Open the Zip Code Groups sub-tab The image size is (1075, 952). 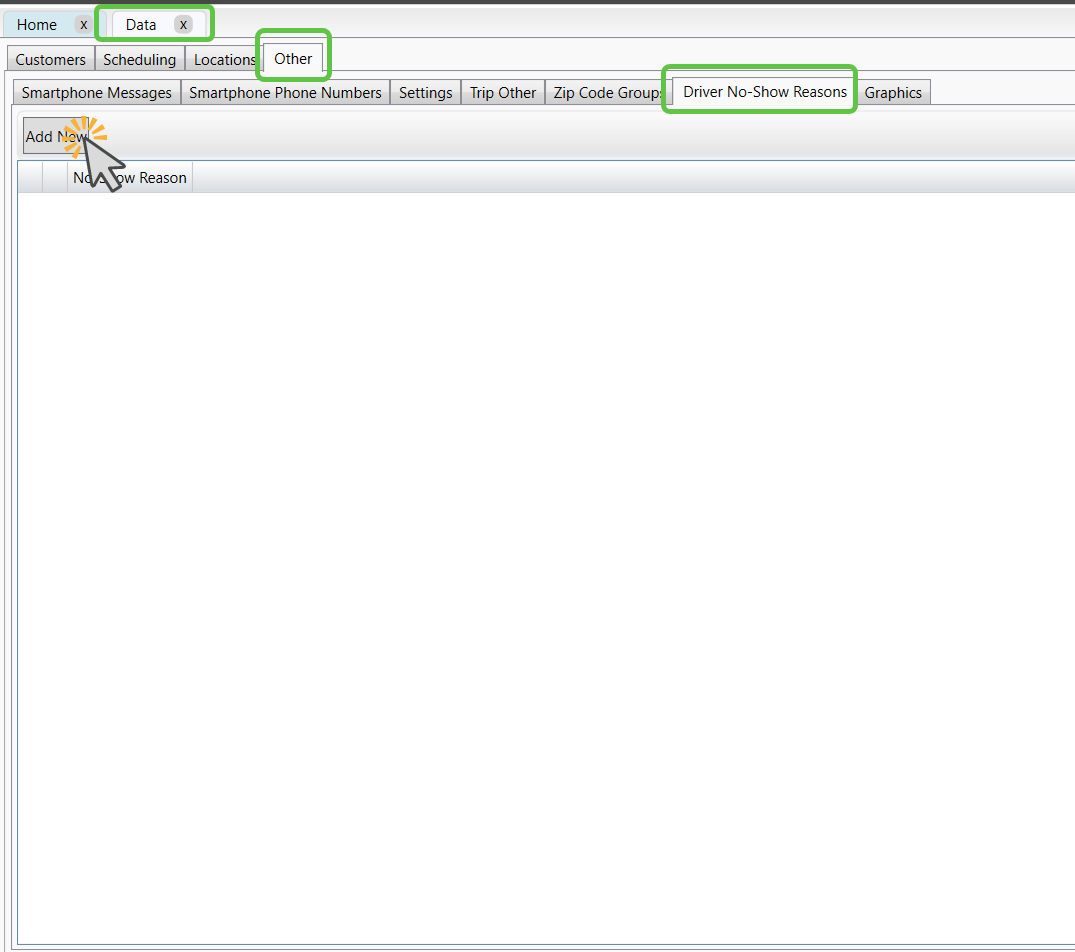point(607,93)
